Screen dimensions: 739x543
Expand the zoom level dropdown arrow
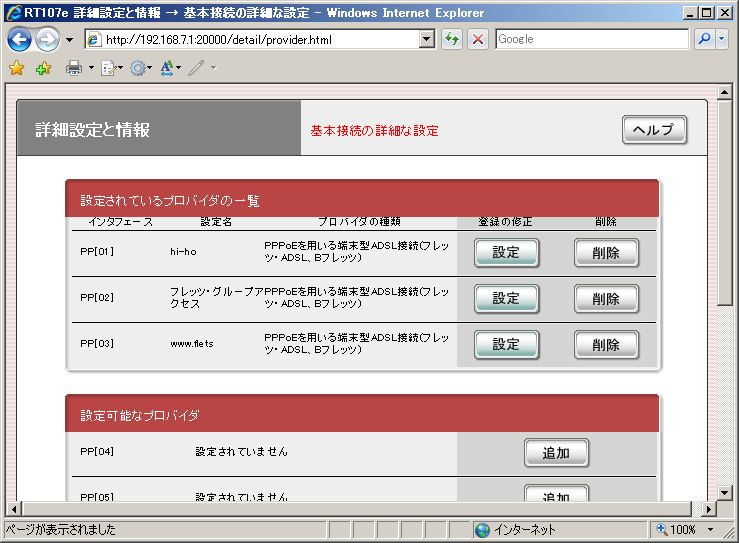(x=710, y=530)
